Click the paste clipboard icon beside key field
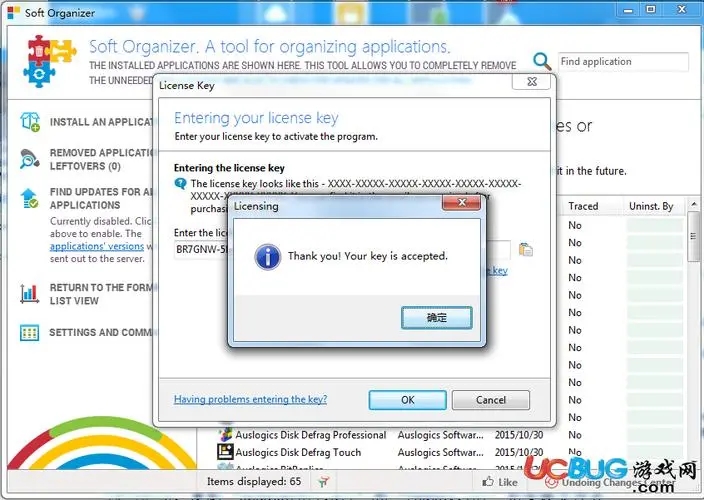The height and width of the screenshot is (500, 704). (x=525, y=249)
